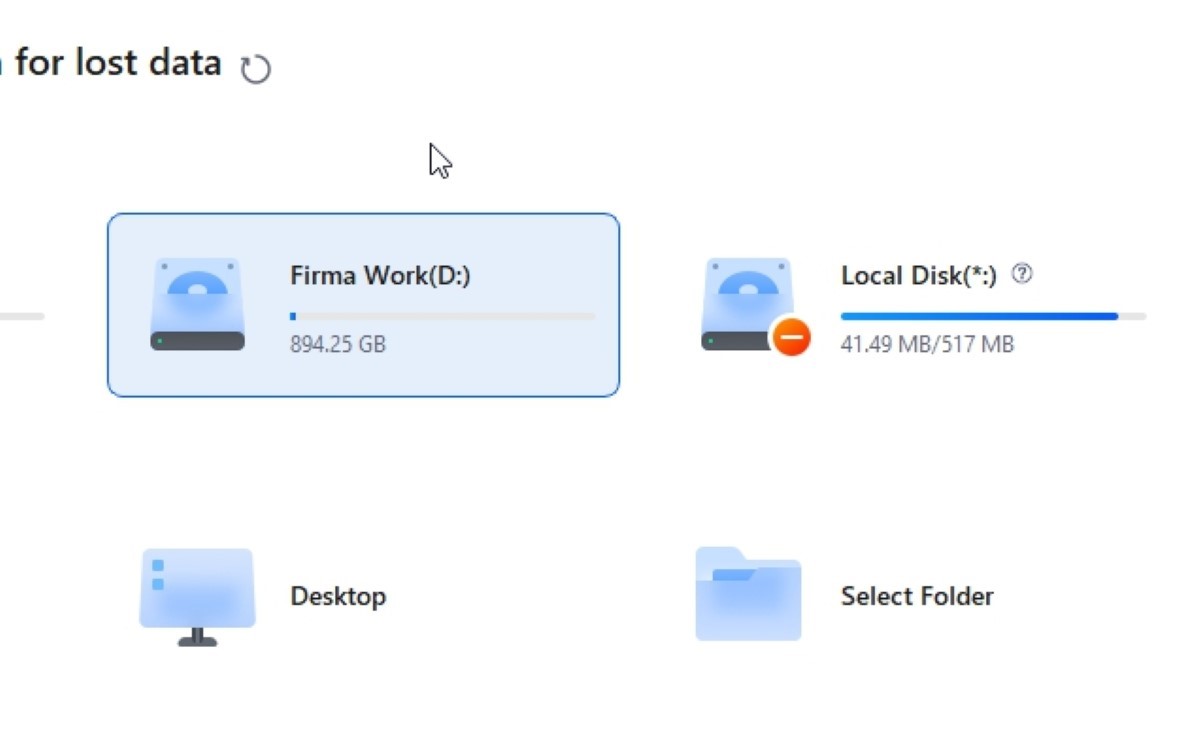Click the gray unused end of Local Disk bar
Viewport: 1200px width, 732px height.
pyautogui.click(x=1132, y=316)
